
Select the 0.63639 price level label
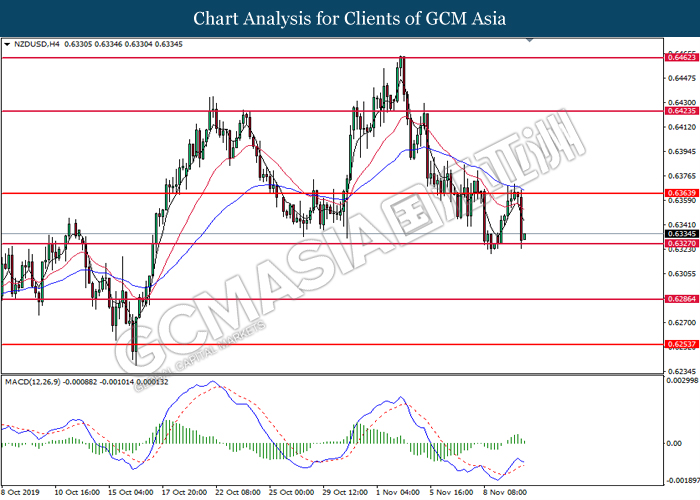(x=681, y=193)
